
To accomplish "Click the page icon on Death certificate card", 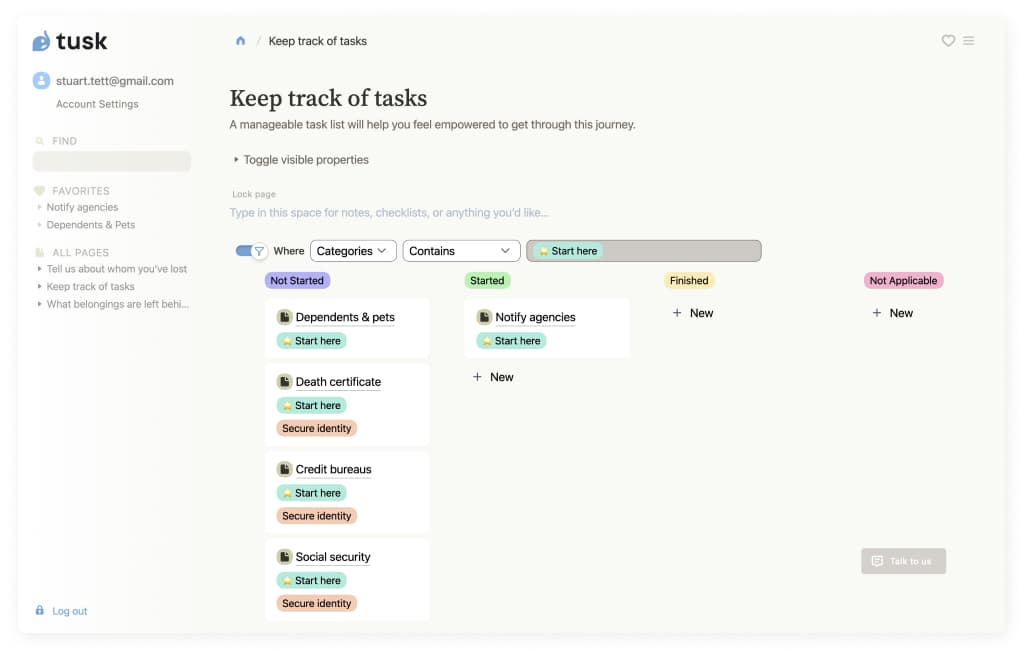I will (284, 382).
